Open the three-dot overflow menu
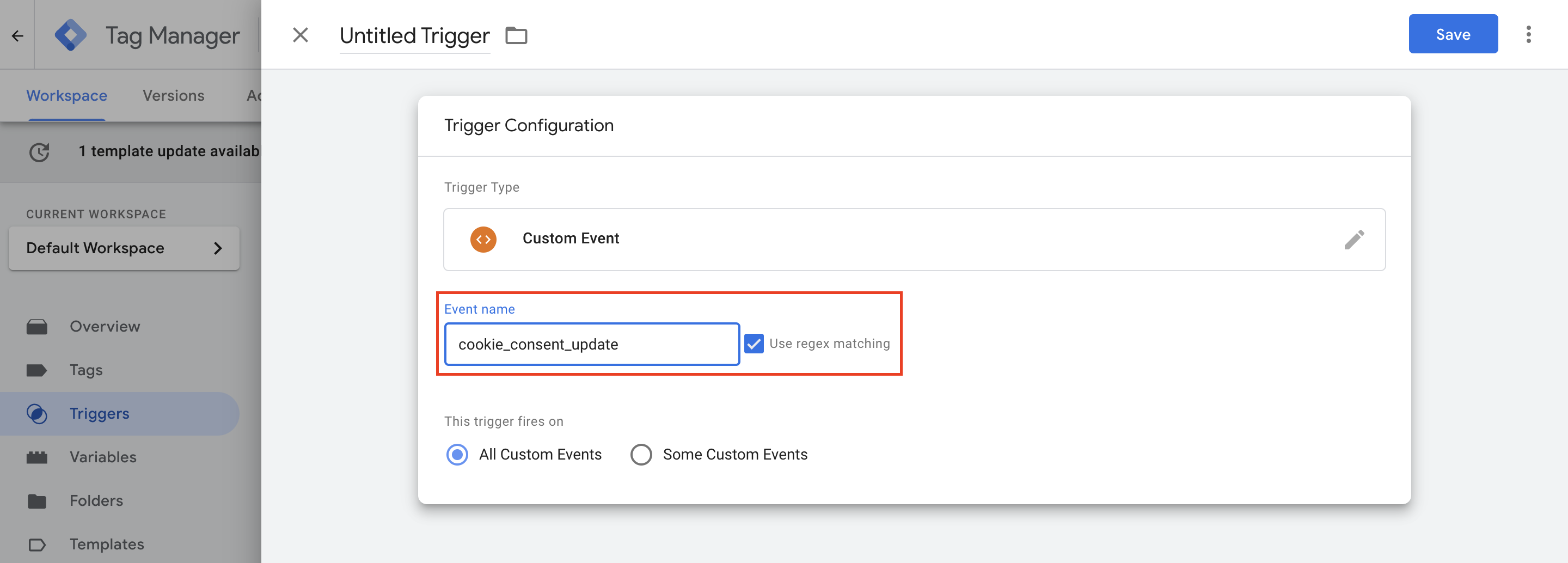Viewport: 1568px width, 563px height. point(1529,35)
